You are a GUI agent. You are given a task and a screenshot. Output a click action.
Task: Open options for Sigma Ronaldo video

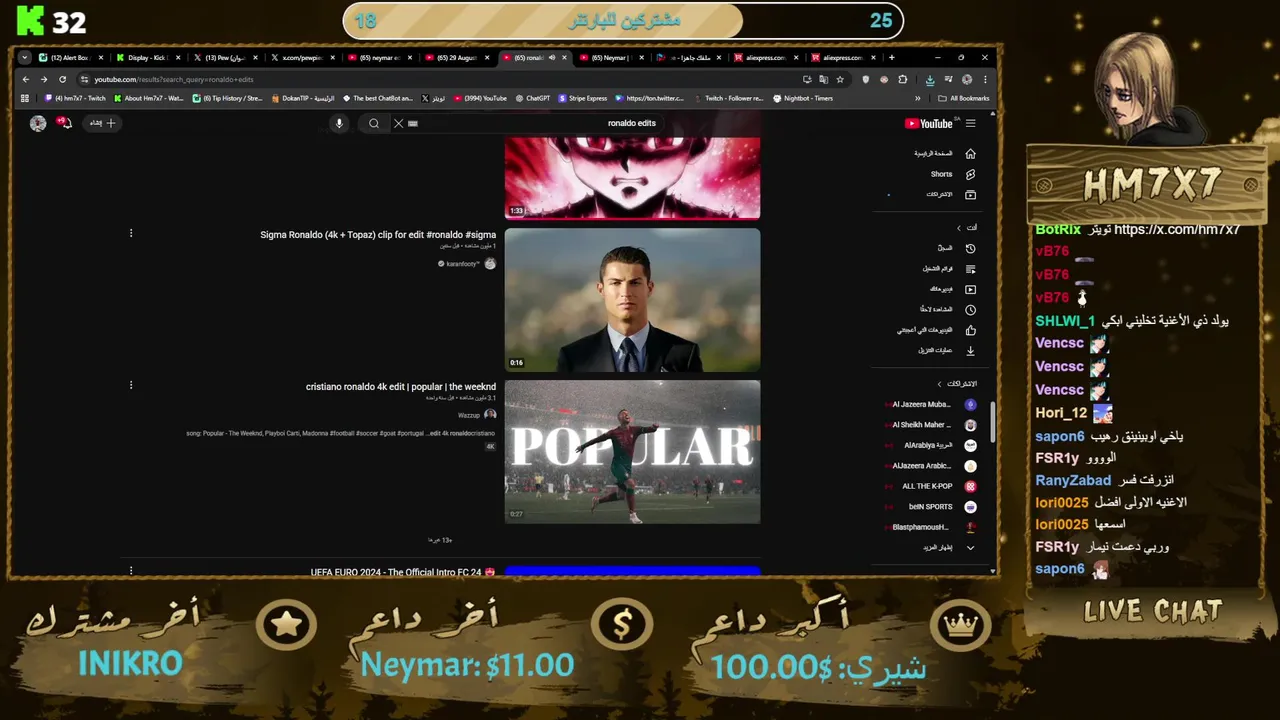pos(131,233)
